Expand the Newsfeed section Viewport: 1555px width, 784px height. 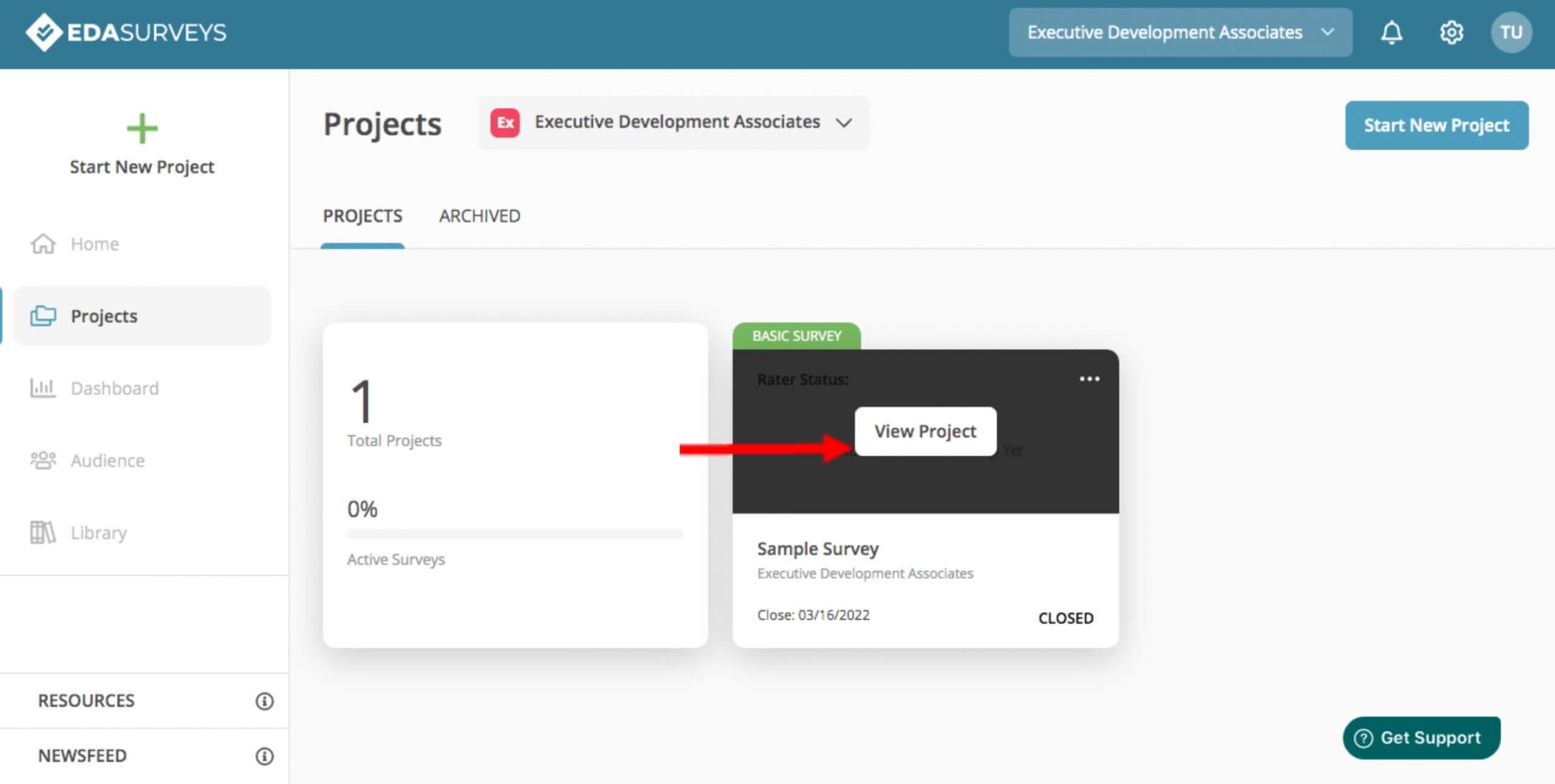coord(144,756)
